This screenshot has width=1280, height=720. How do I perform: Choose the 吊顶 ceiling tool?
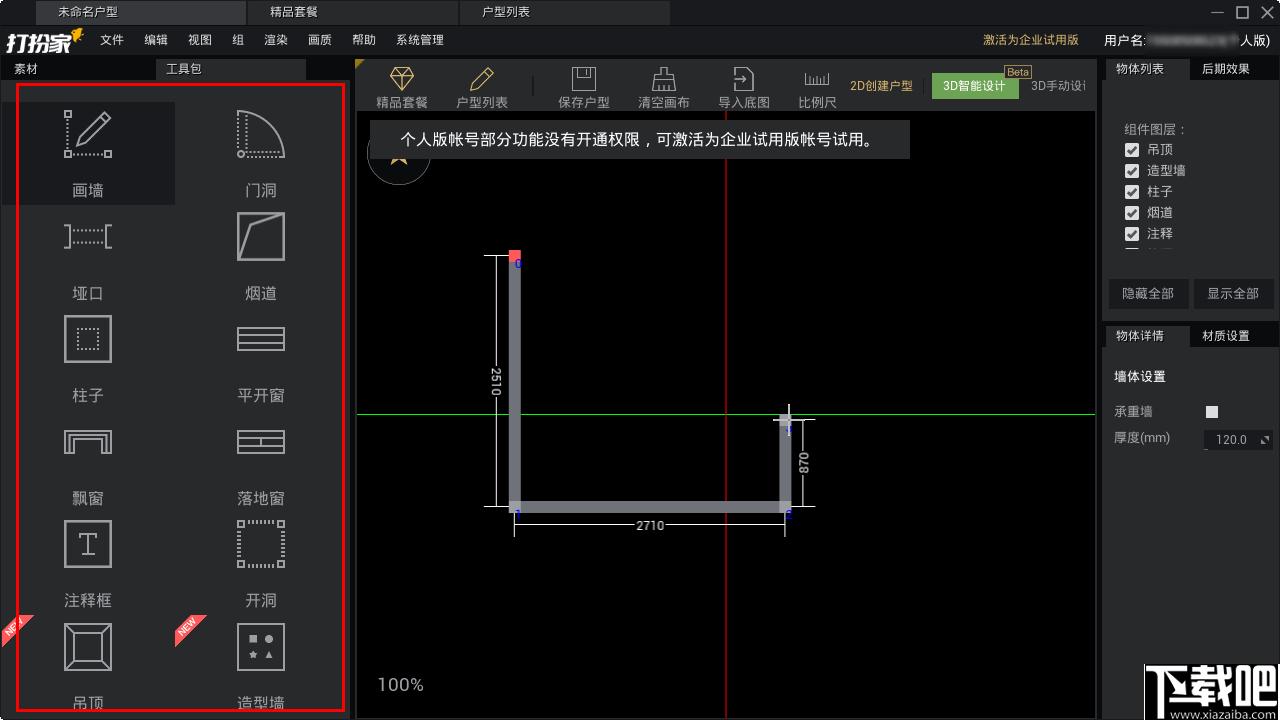[88, 665]
